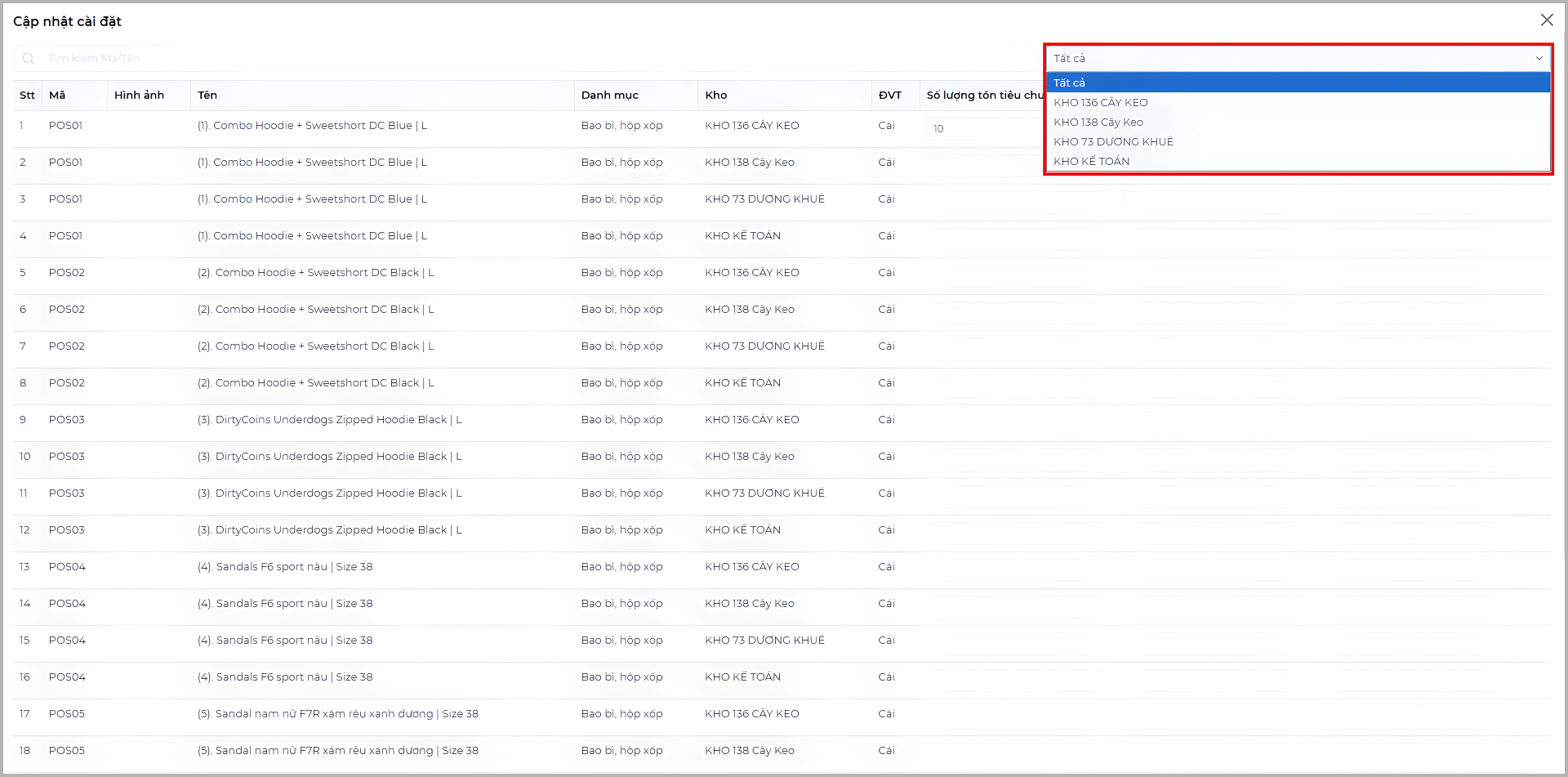The width and height of the screenshot is (1568, 777).
Task: Collapse the warehouse dropdown via chevron arrow
Action: tap(1539, 59)
